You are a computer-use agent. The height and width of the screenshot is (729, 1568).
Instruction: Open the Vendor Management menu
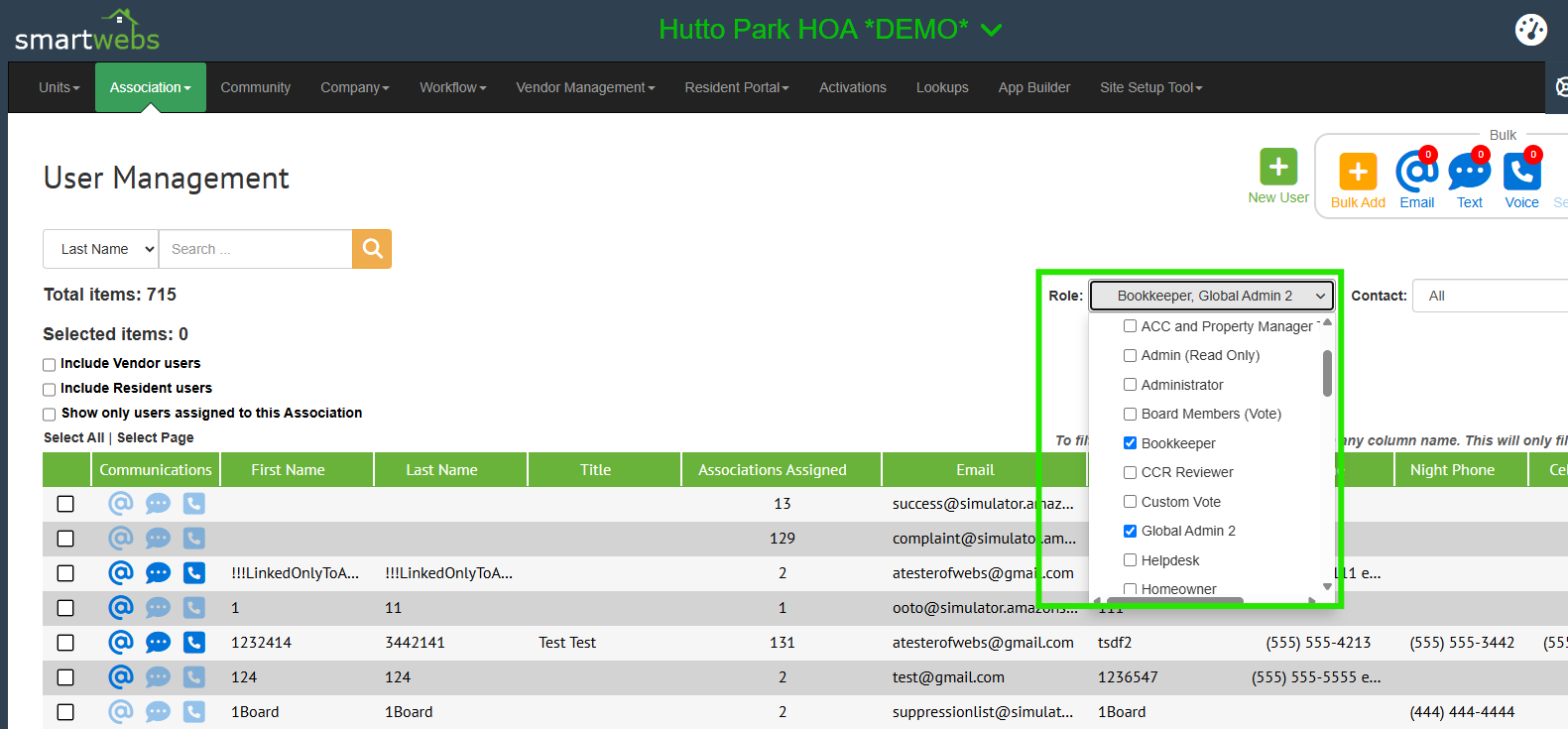pyautogui.click(x=585, y=87)
